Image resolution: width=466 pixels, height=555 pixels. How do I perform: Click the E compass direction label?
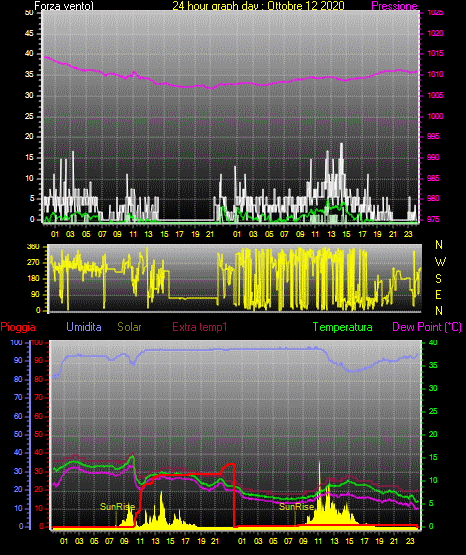pyautogui.click(x=438, y=294)
